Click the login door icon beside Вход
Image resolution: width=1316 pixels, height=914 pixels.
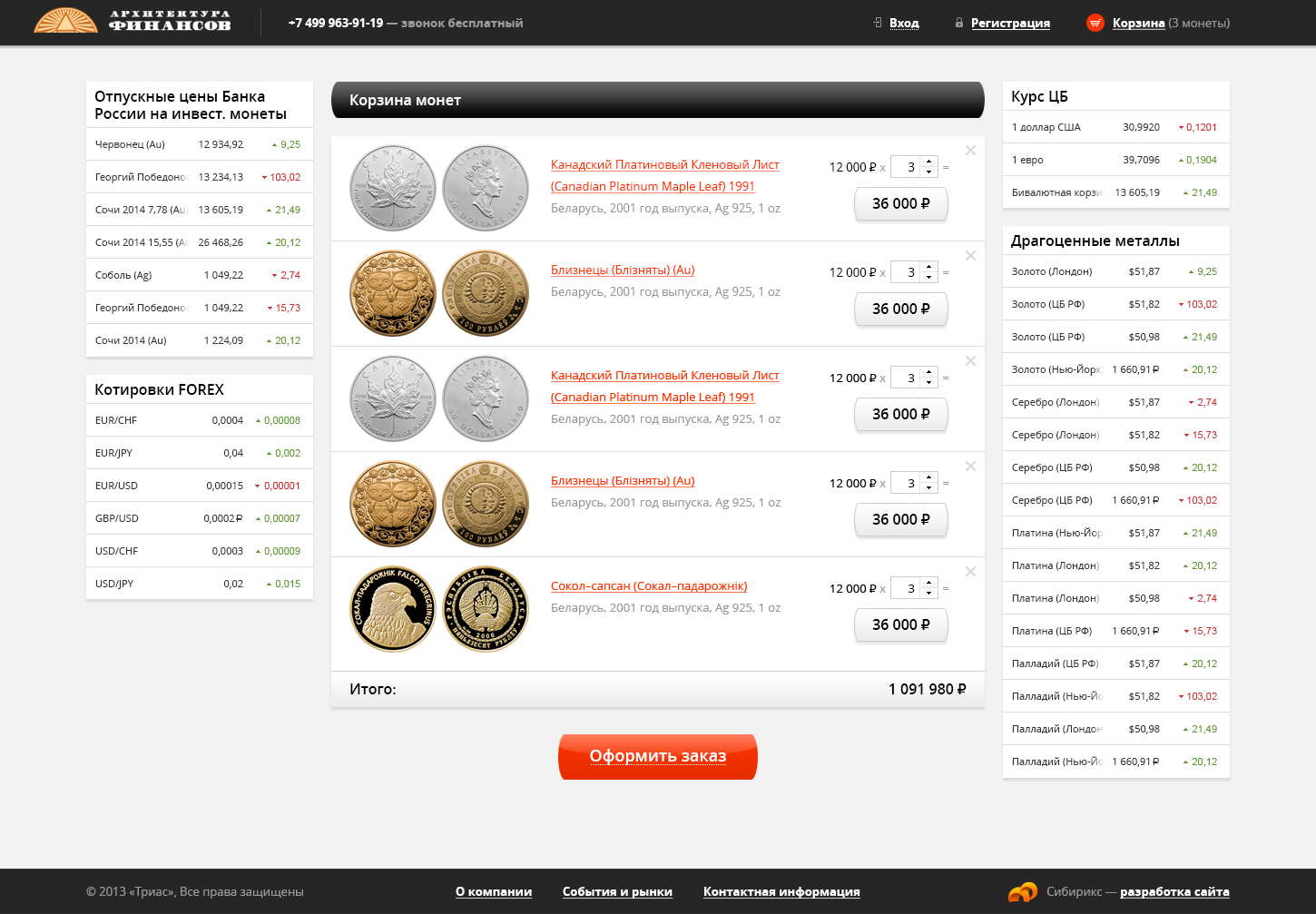(878, 23)
